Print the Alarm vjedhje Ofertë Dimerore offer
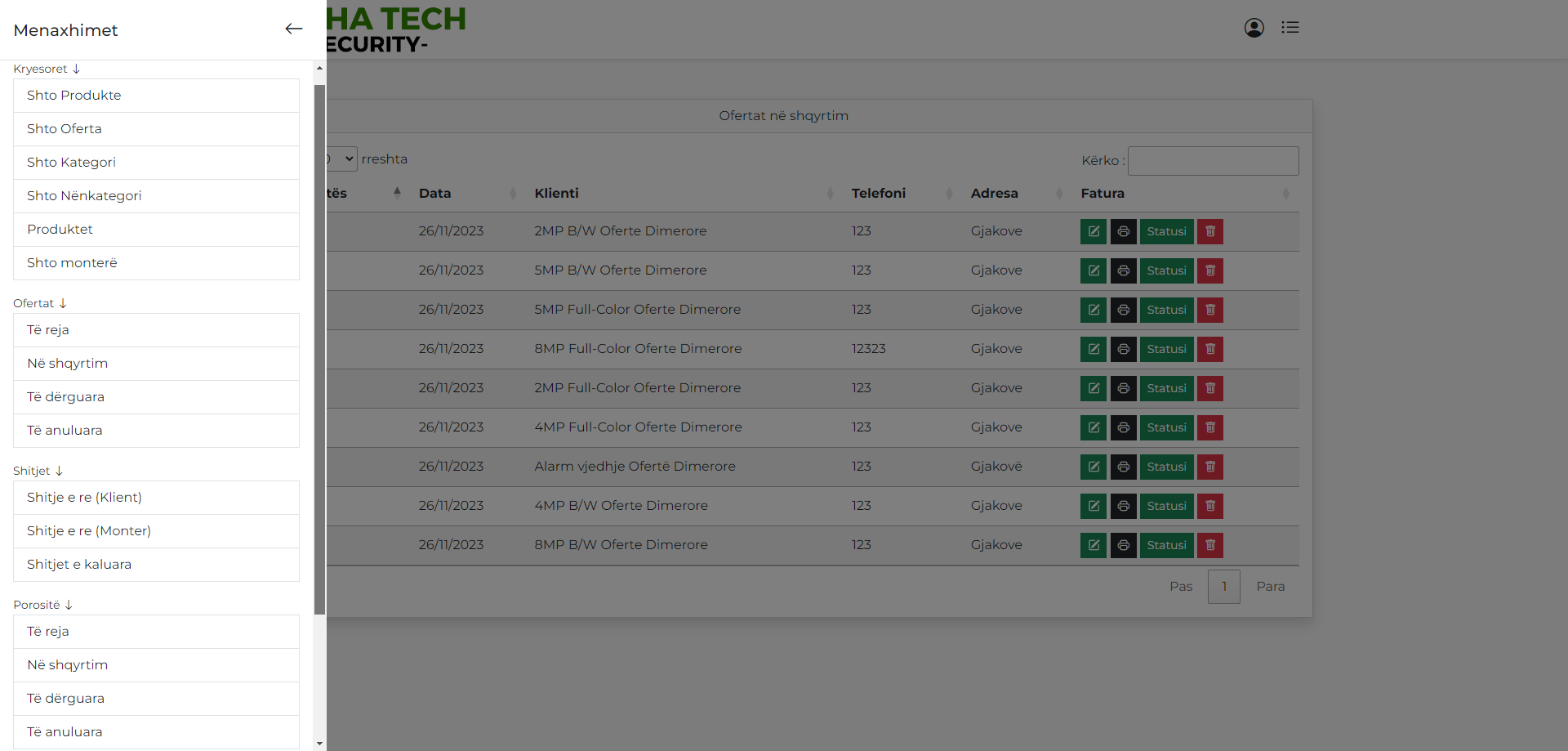This screenshot has height=751, width=1568. point(1123,467)
